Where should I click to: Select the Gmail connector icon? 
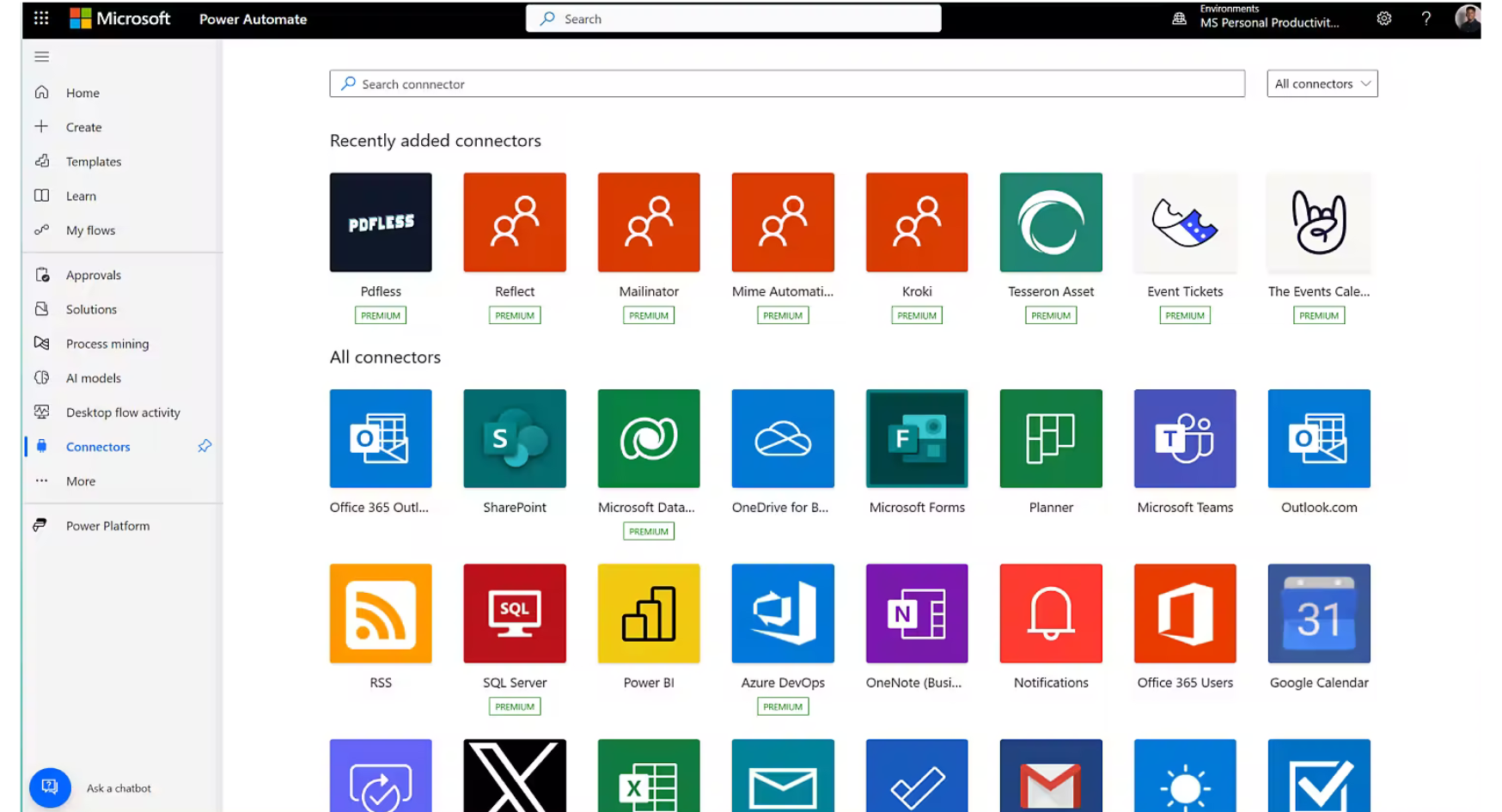(1051, 775)
